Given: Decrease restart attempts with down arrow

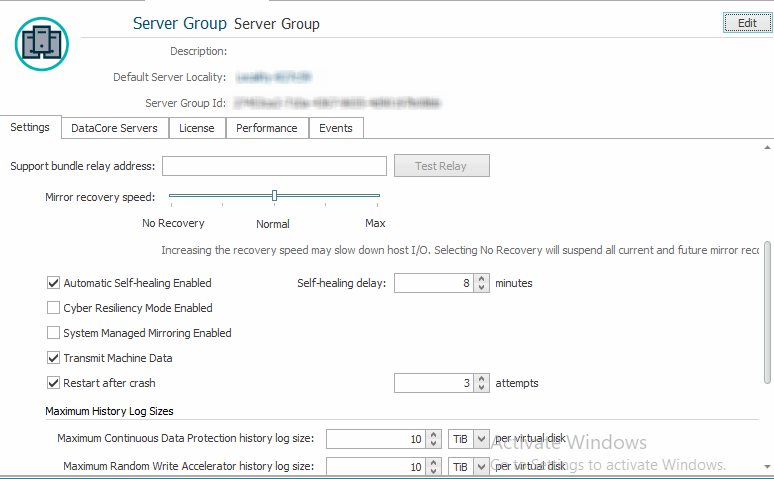Looking at the screenshot, I should click(x=484, y=388).
